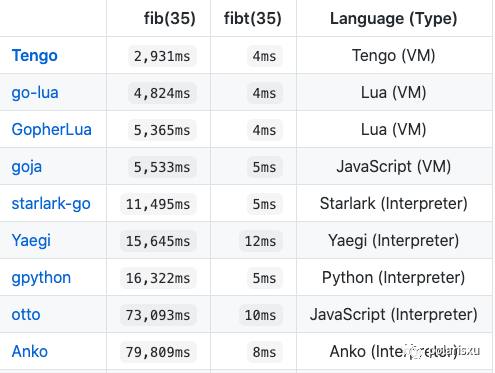The width and height of the screenshot is (495, 373).
Task: Select the JavaScript (VM) cell
Action: coord(394,167)
